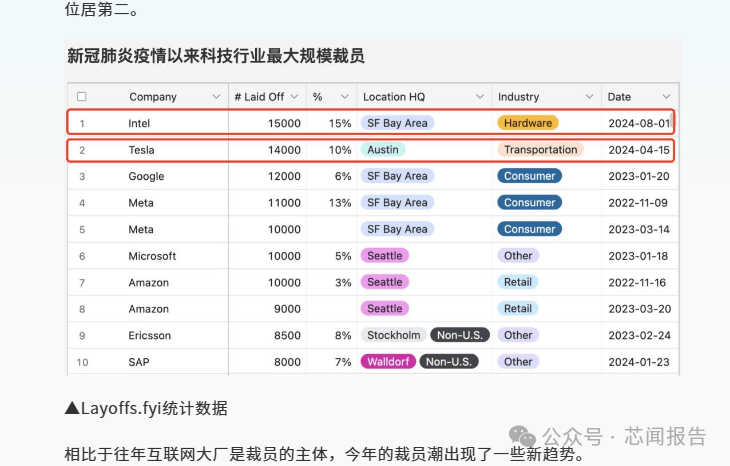Click the Other tag in Microsoft's row
Viewport: 730px width, 466px height.
tap(518, 256)
